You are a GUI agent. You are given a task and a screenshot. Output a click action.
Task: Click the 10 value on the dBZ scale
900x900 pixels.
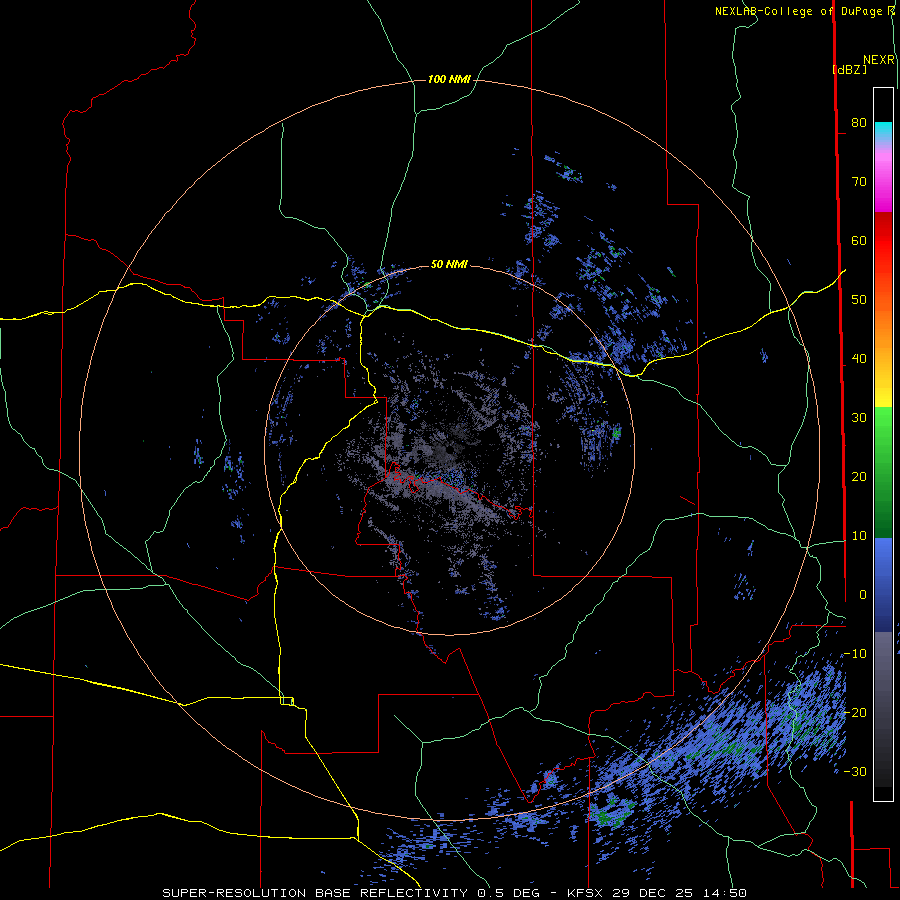pyautogui.click(x=859, y=536)
